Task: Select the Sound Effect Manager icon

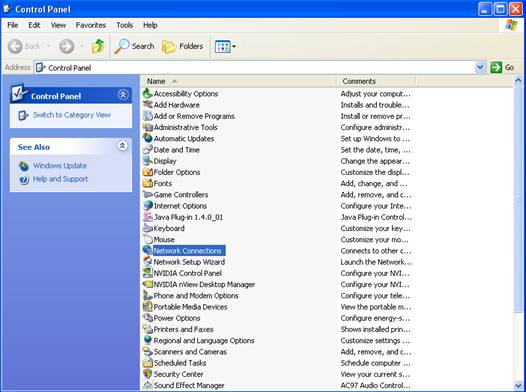Action: click(x=148, y=385)
